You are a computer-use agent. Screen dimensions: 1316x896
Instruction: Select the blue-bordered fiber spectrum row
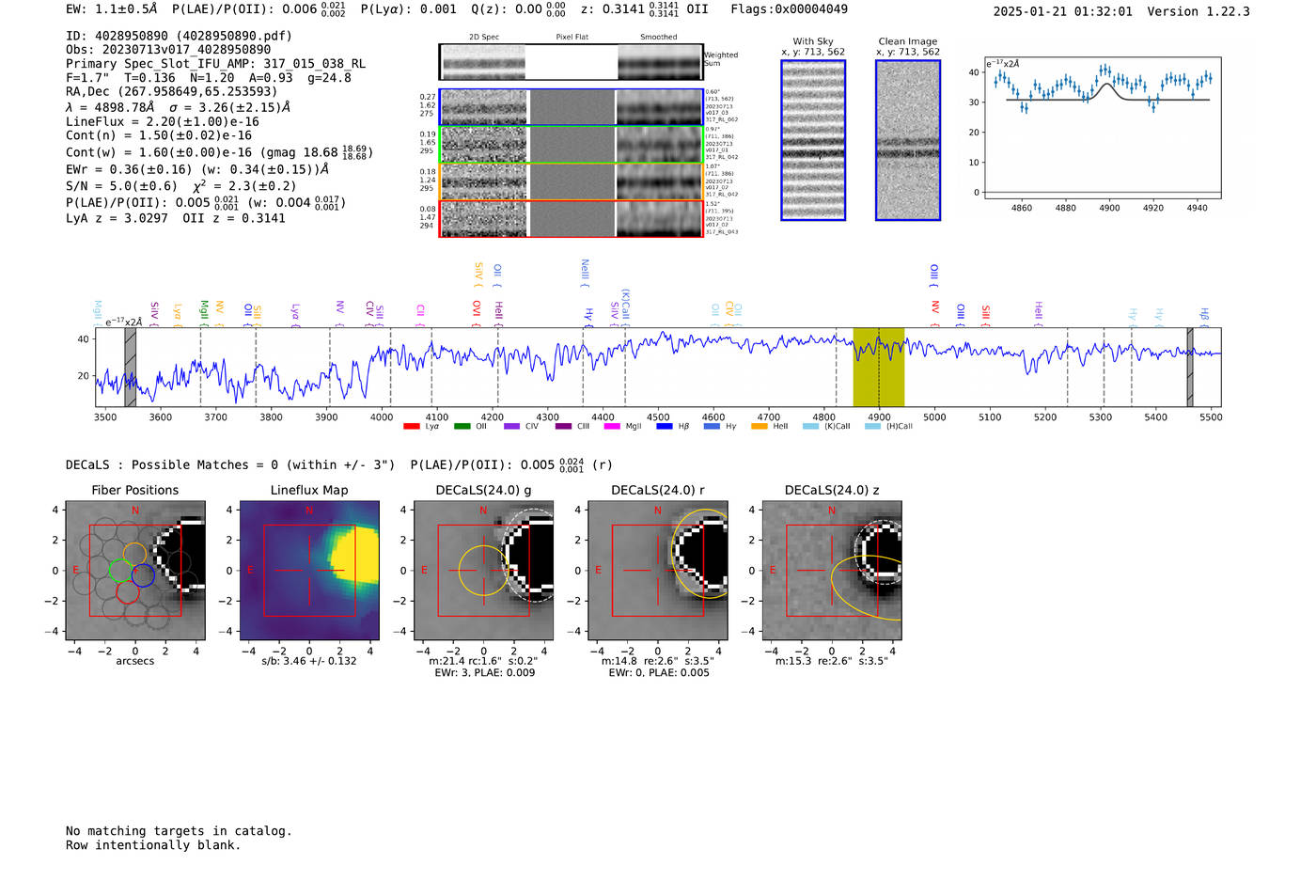572,107
